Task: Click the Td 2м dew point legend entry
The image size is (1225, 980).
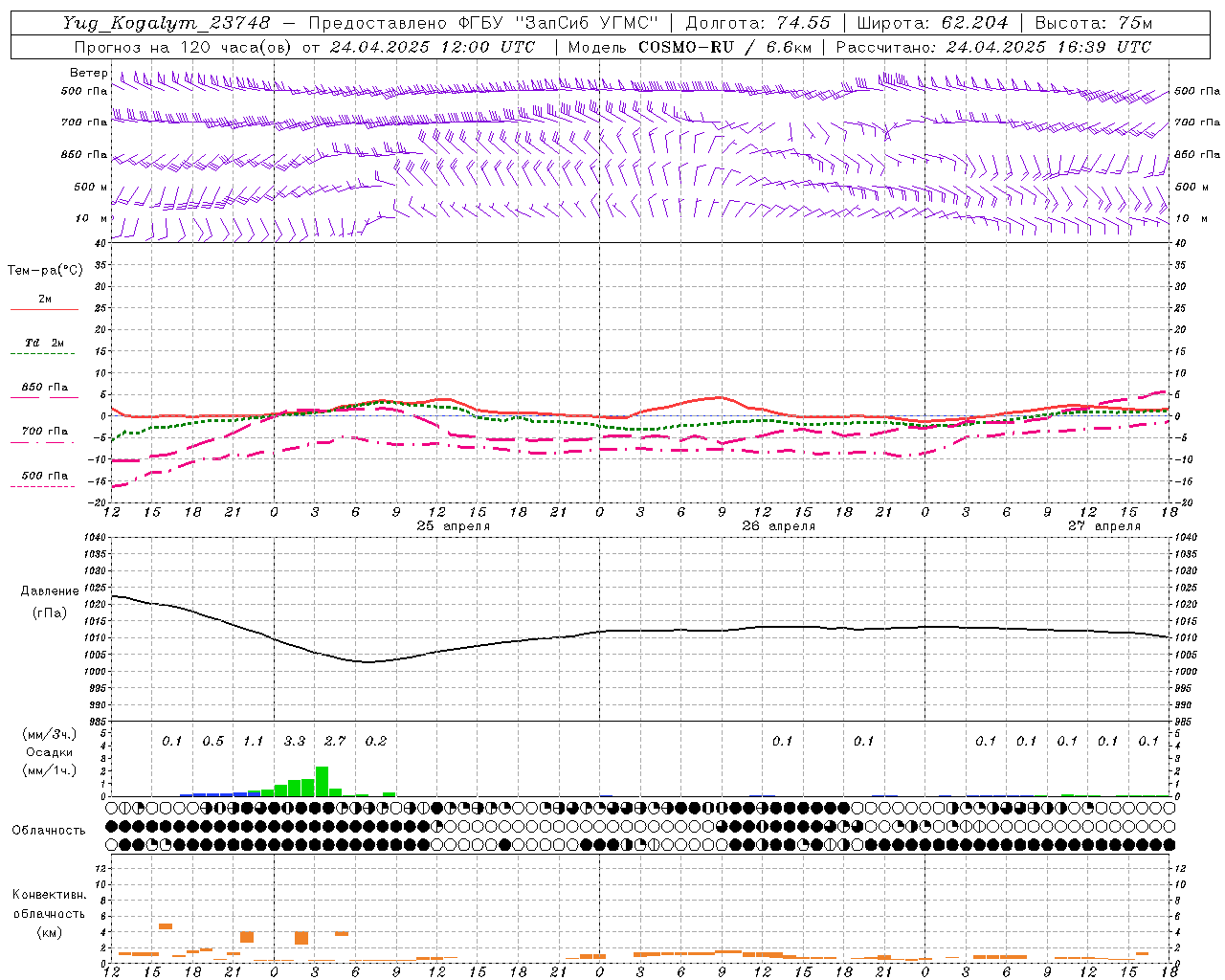Action: pyautogui.click(x=45, y=343)
